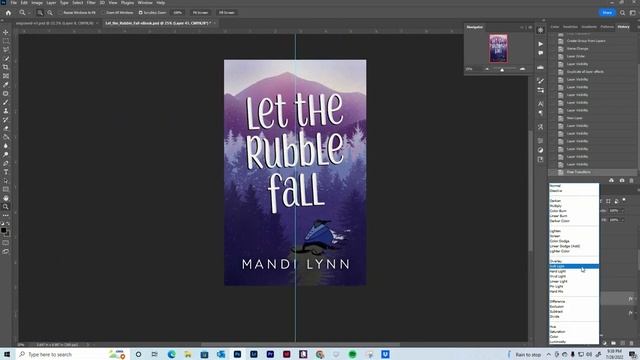This screenshot has height=360, width=640.
Task: Open the Actions panel play icon
Action: (540, 44)
